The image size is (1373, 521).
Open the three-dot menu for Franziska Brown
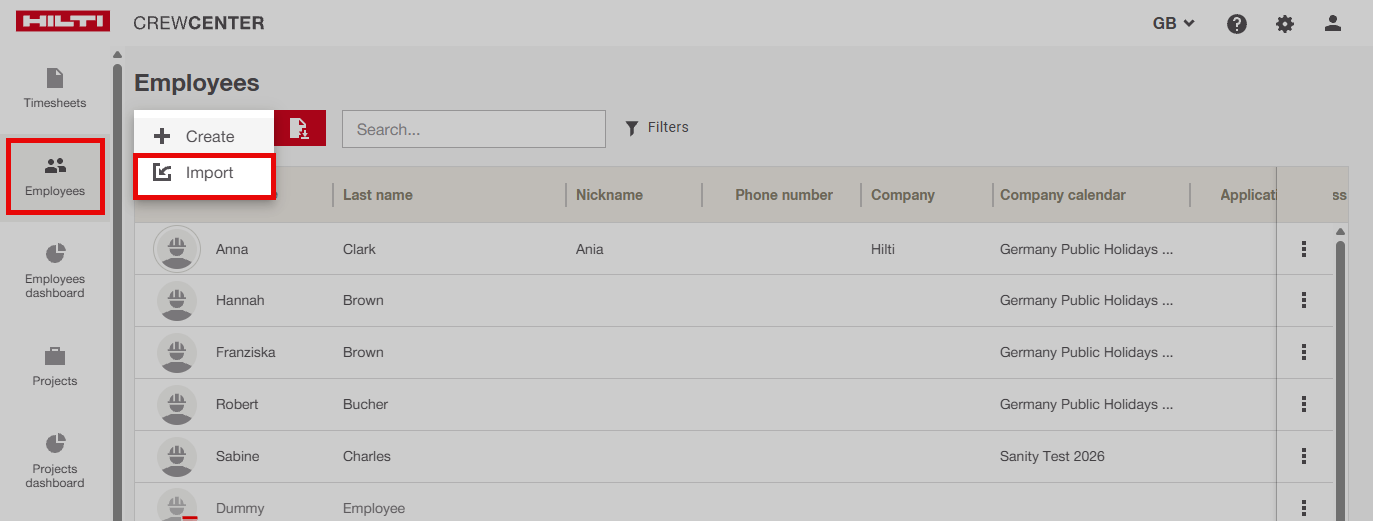[1304, 352]
